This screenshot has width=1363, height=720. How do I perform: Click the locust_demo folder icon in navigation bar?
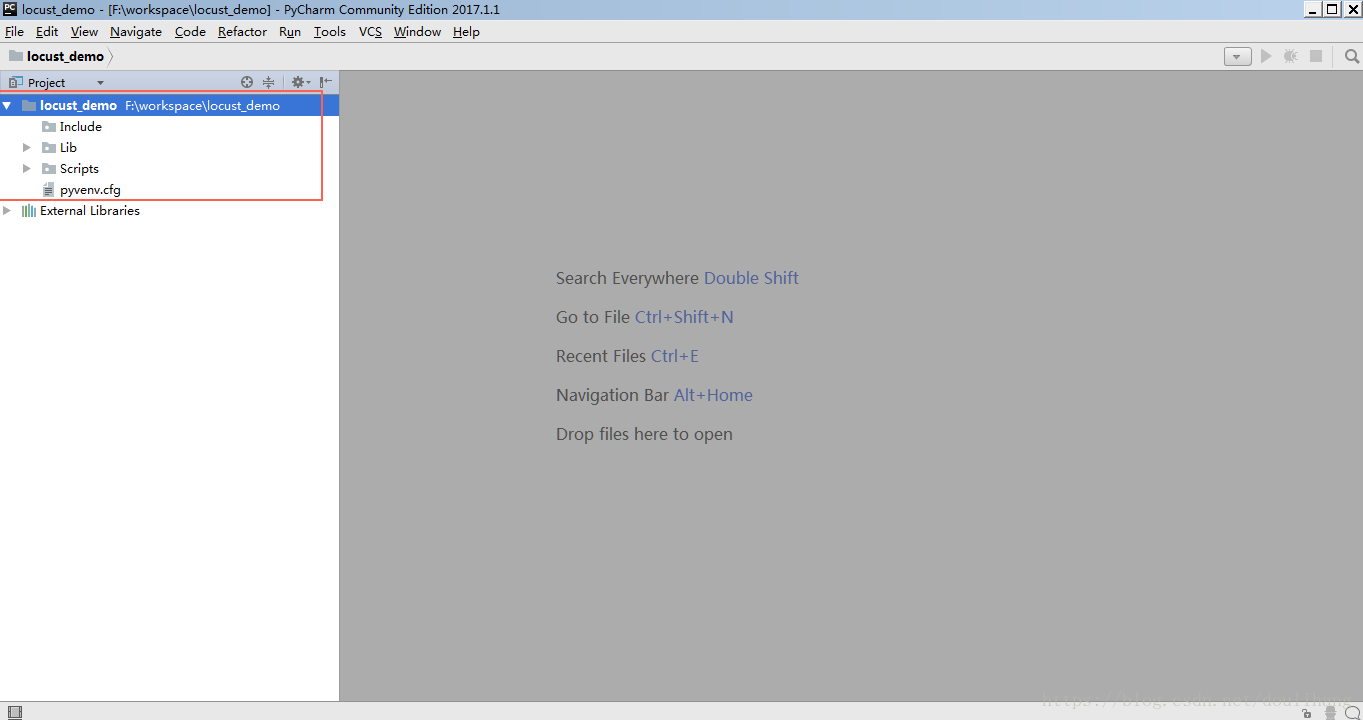[x=16, y=56]
